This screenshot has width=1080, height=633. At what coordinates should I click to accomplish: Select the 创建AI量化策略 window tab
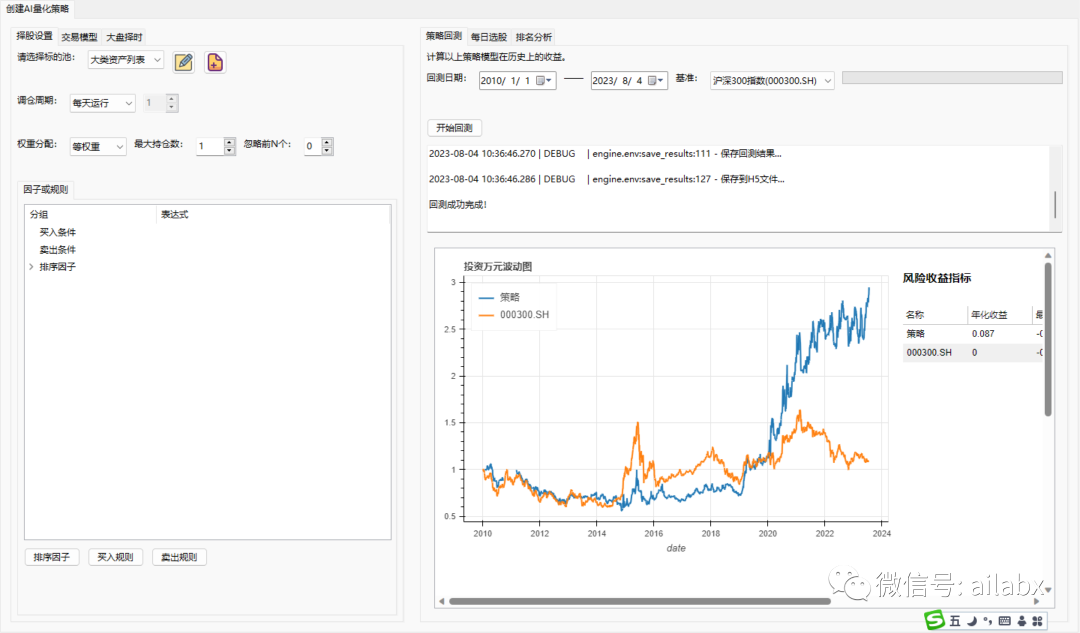(x=37, y=9)
